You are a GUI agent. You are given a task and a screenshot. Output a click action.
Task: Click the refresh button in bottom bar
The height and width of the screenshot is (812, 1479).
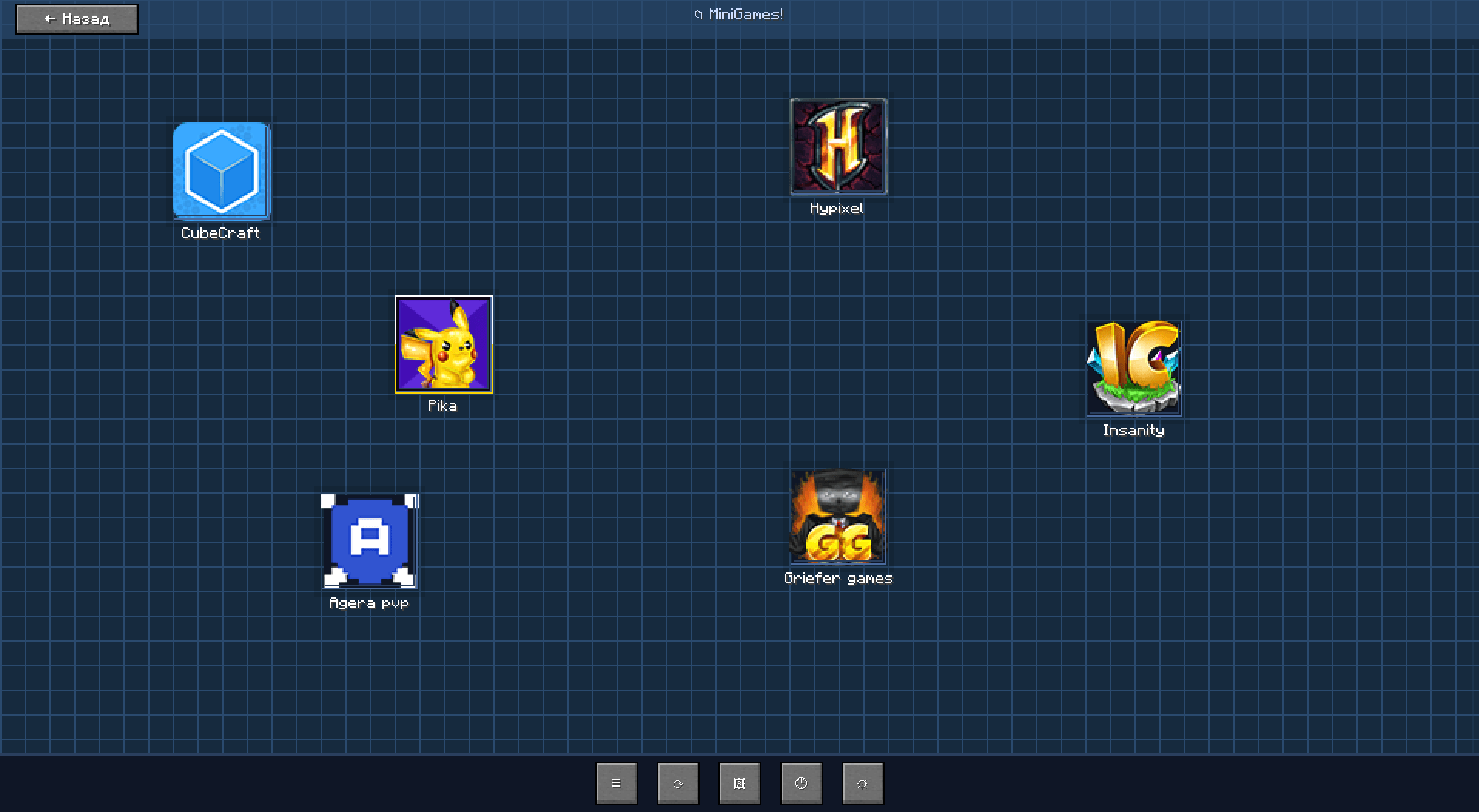[678, 783]
